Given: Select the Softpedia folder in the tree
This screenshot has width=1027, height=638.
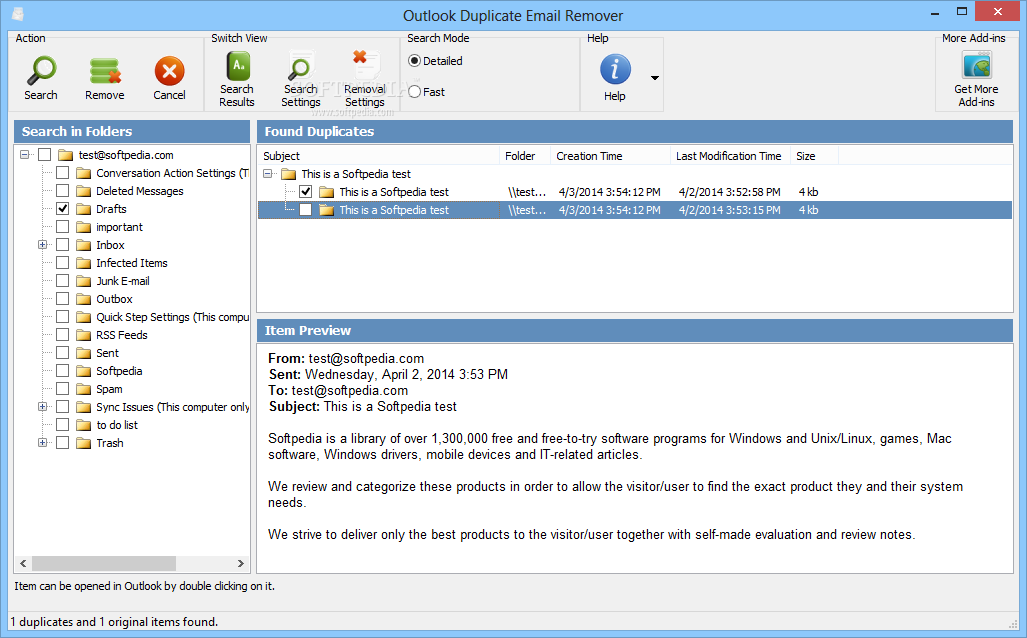Looking at the screenshot, I should pos(119,371).
